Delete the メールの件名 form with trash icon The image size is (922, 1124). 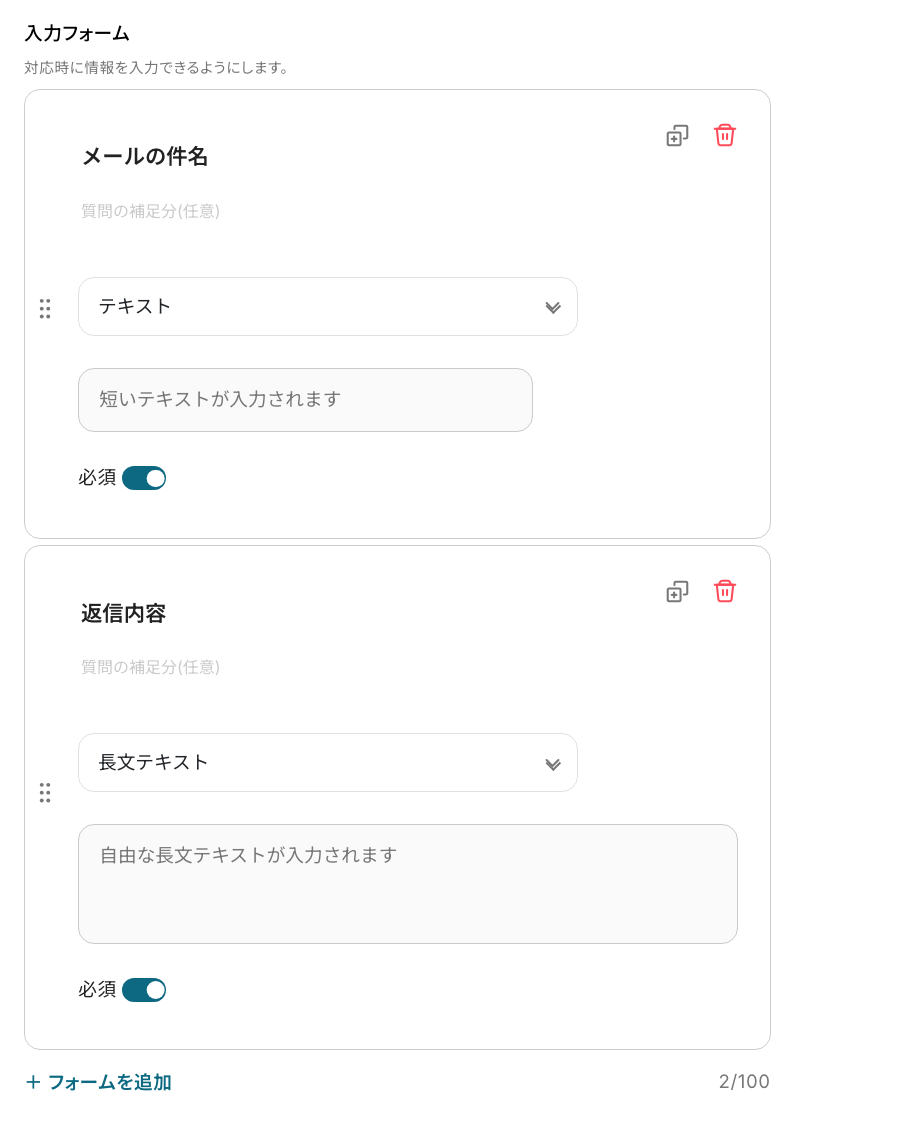click(724, 135)
